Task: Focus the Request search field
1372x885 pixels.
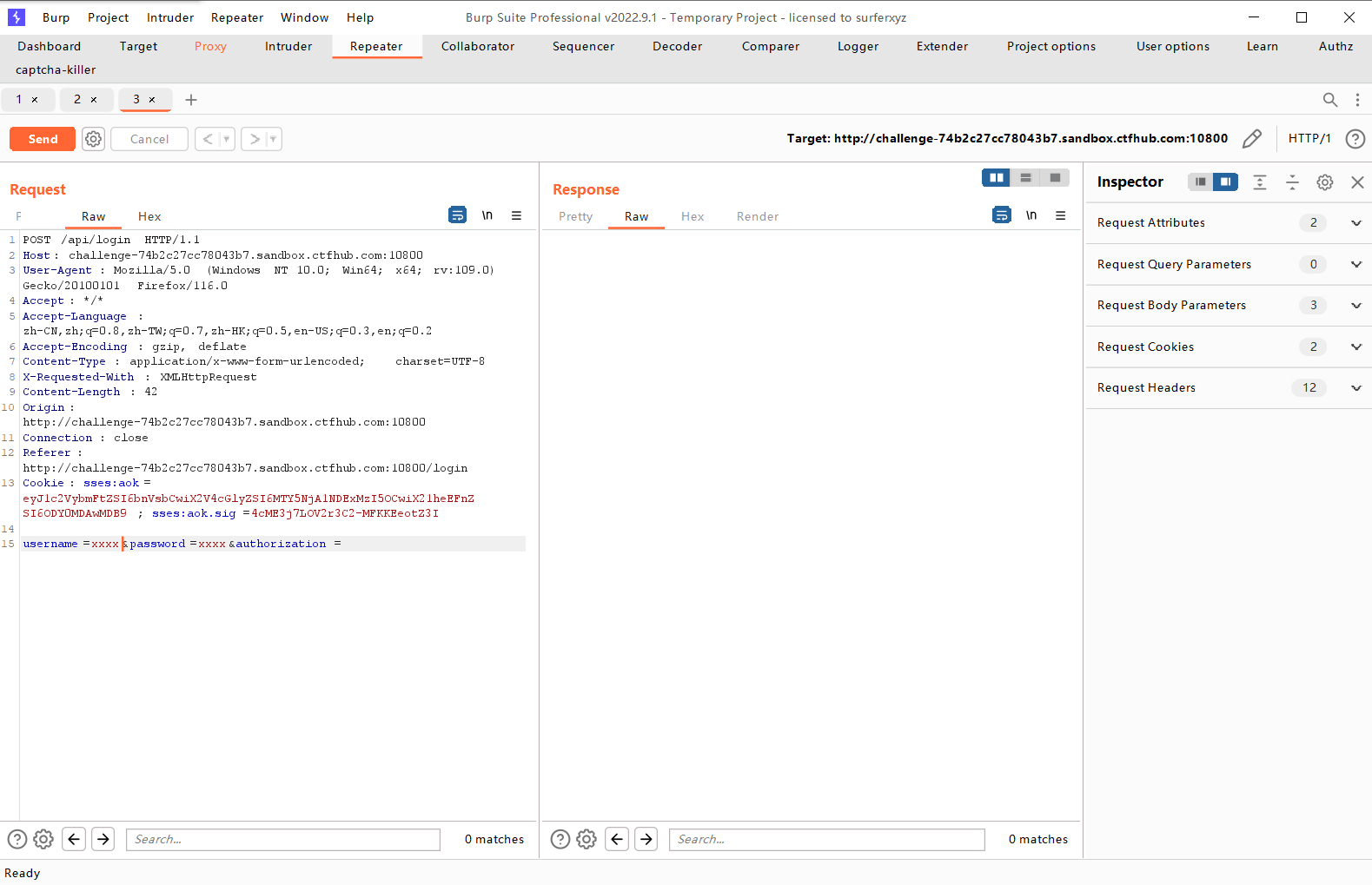Action: (283, 839)
